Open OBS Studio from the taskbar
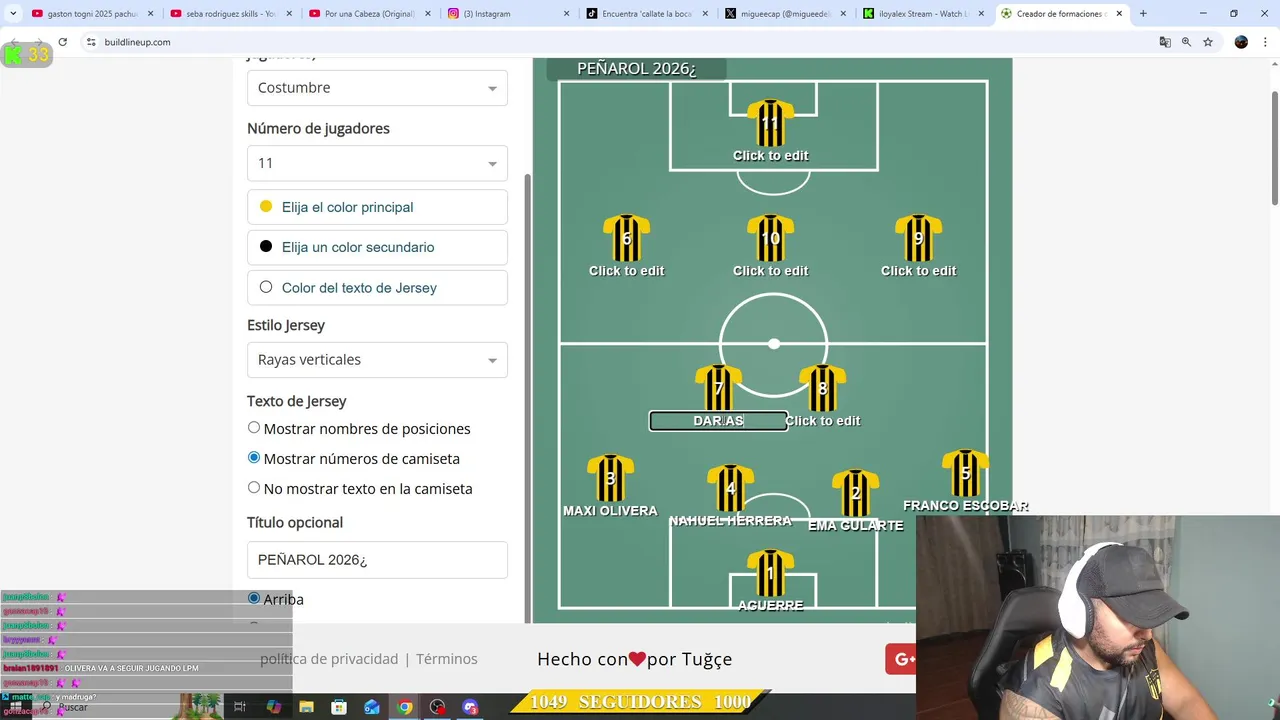The width and height of the screenshot is (1280, 720). tap(437, 707)
